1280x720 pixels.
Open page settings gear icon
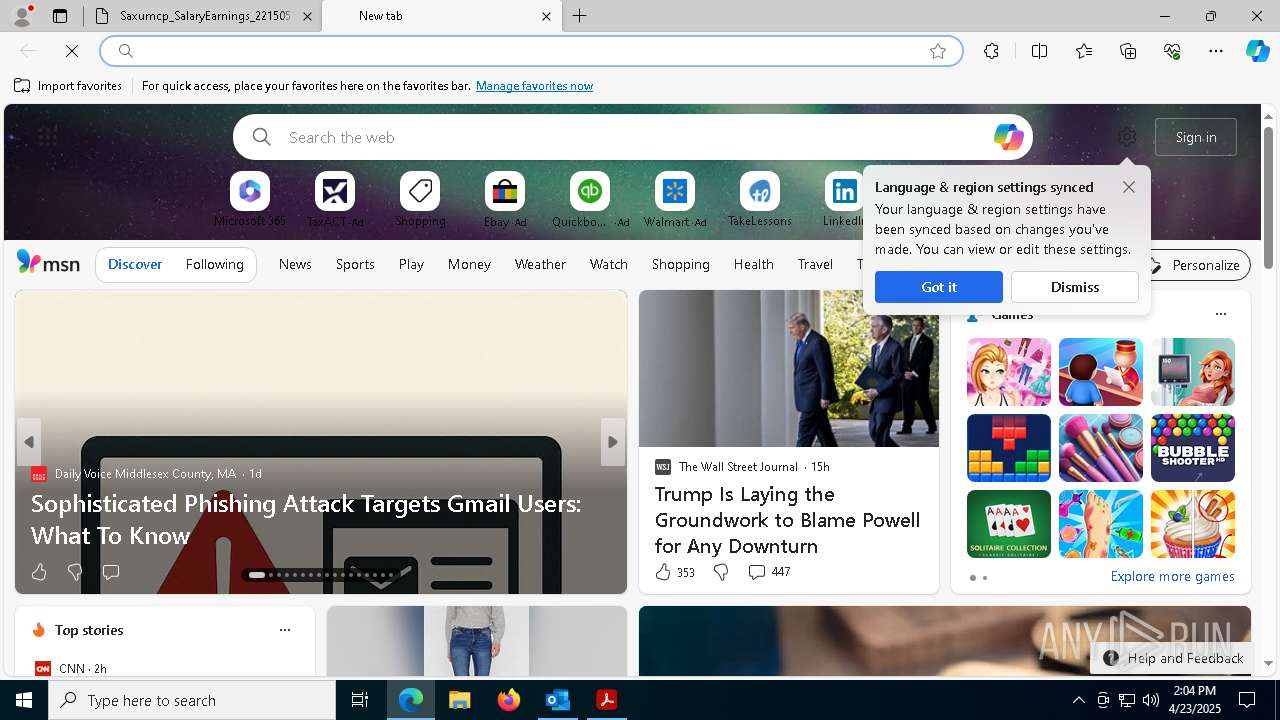(1127, 137)
